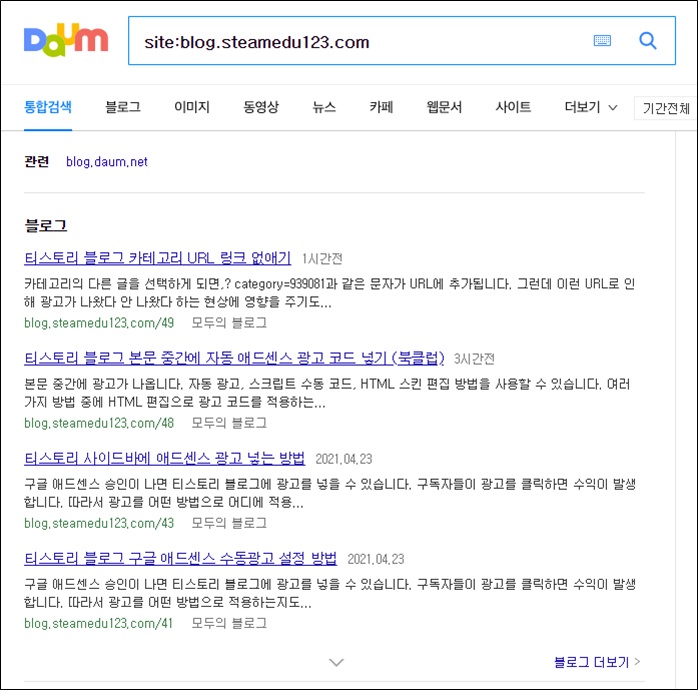
Task: Click the 3시간전 timestamp
Action: pyautogui.click(x=474, y=359)
